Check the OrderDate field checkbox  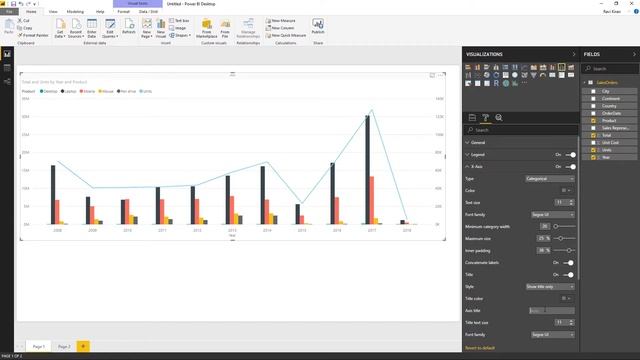(593, 113)
